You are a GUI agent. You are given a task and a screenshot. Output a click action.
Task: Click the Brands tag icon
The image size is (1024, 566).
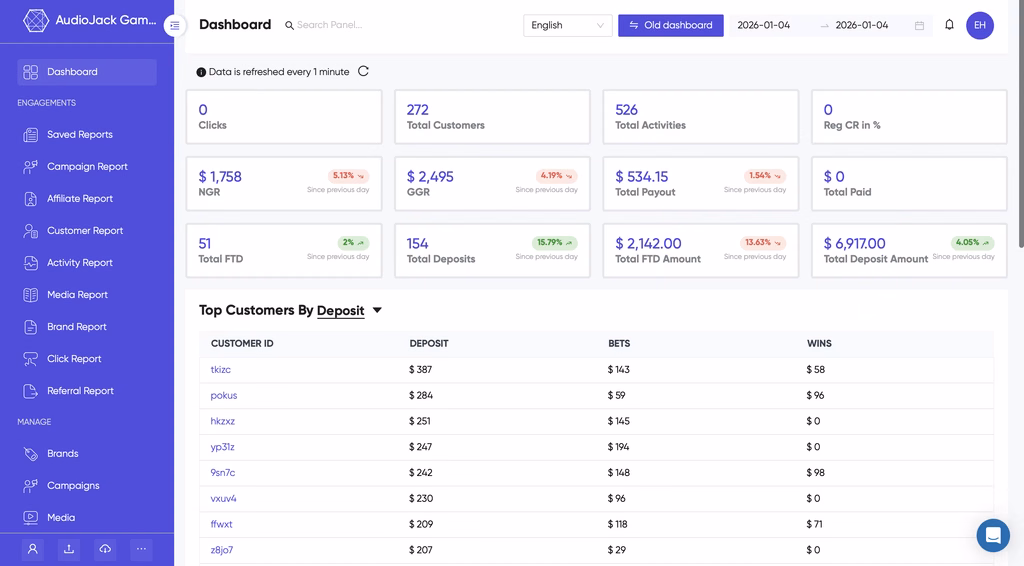click(31, 453)
